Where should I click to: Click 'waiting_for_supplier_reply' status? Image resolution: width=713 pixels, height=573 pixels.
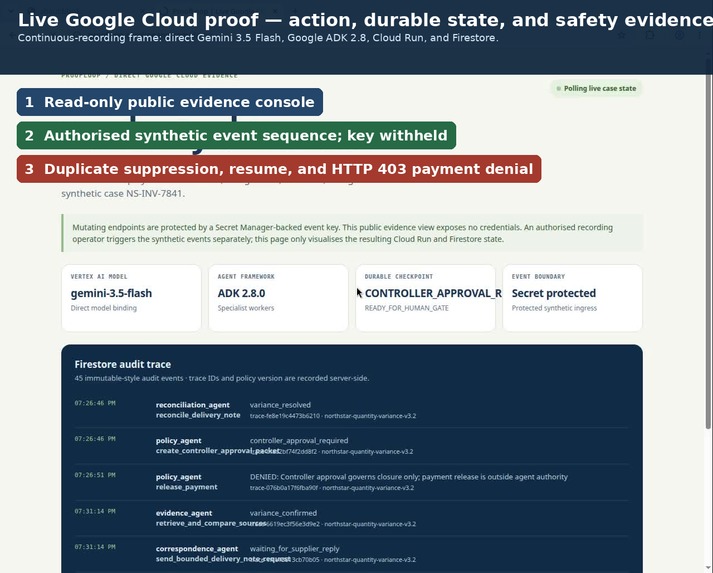[294, 548]
